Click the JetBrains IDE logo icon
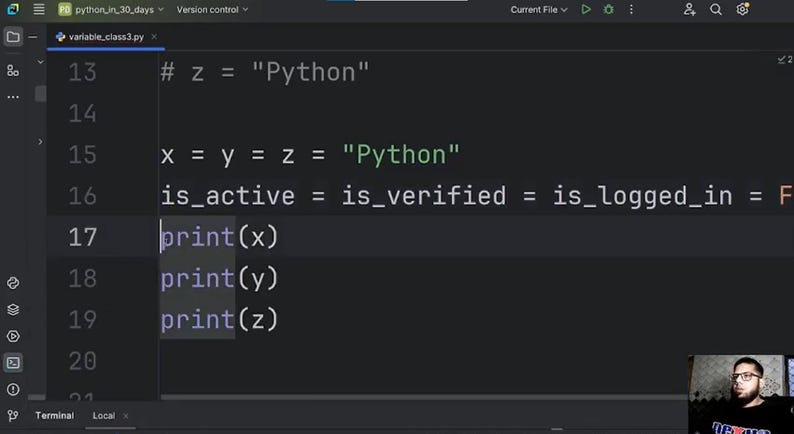The height and width of the screenshot is (434, 794). pyautogui.click(x=13, y=9)
